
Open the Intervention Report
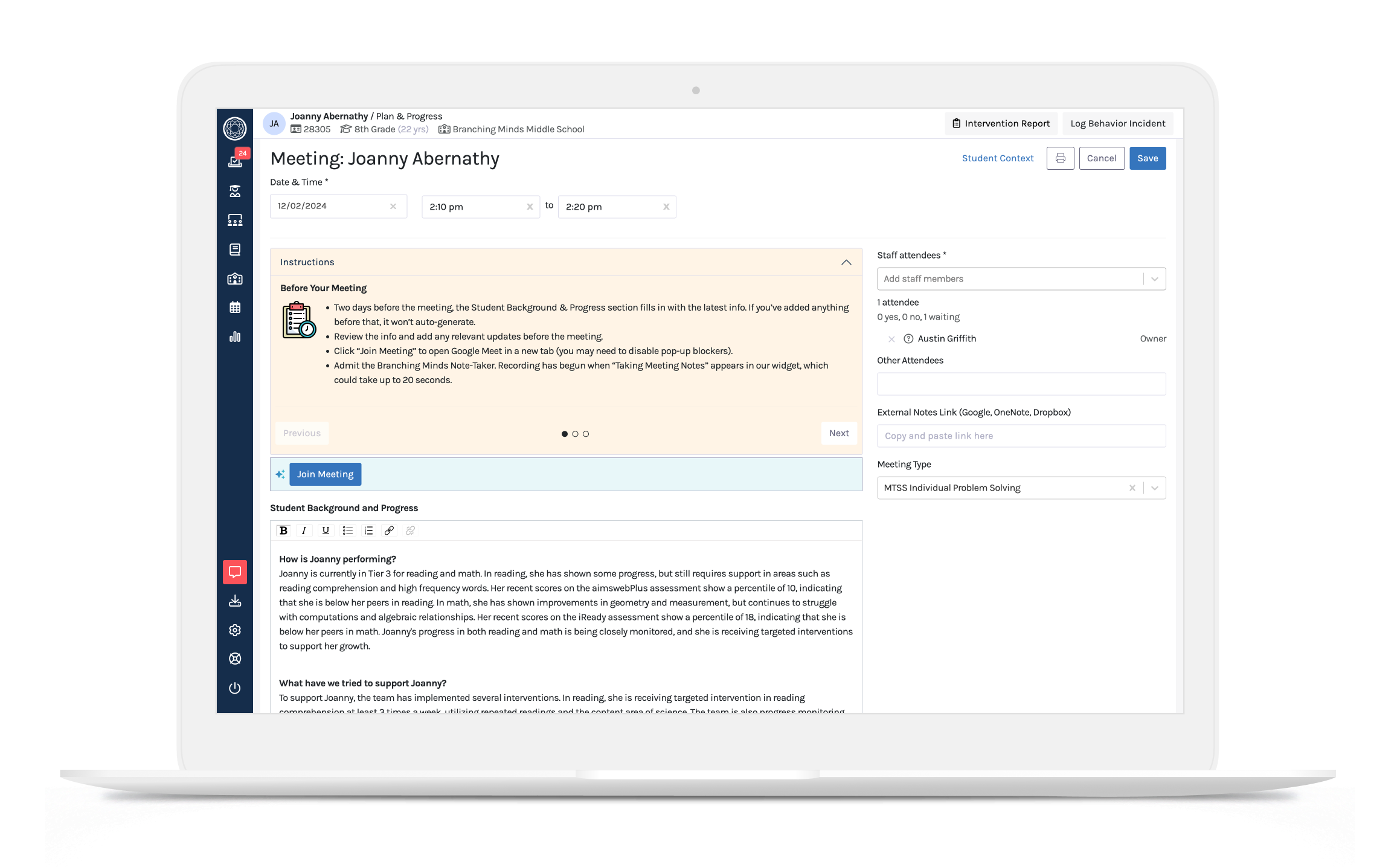point(1001,123)
